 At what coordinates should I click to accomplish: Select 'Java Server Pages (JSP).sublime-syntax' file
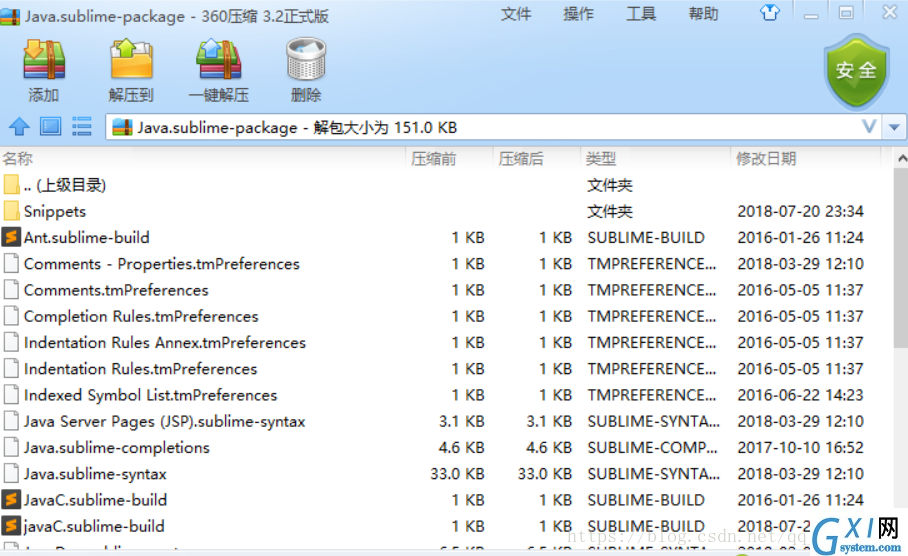pyautogui.click(x=164, y=422)
